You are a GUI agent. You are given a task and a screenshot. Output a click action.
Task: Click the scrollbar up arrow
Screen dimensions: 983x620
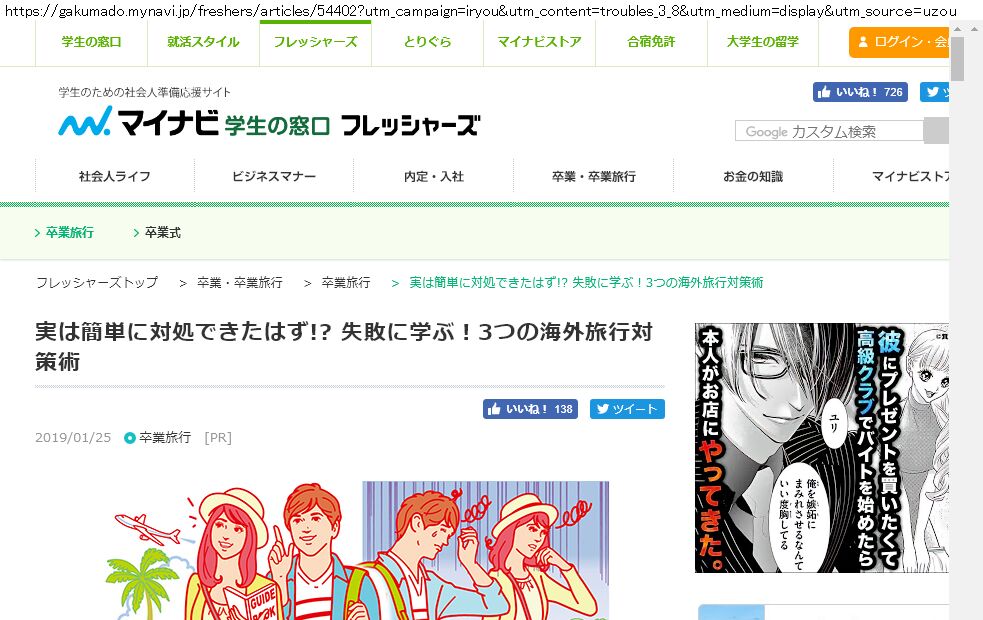pos(957,29)
